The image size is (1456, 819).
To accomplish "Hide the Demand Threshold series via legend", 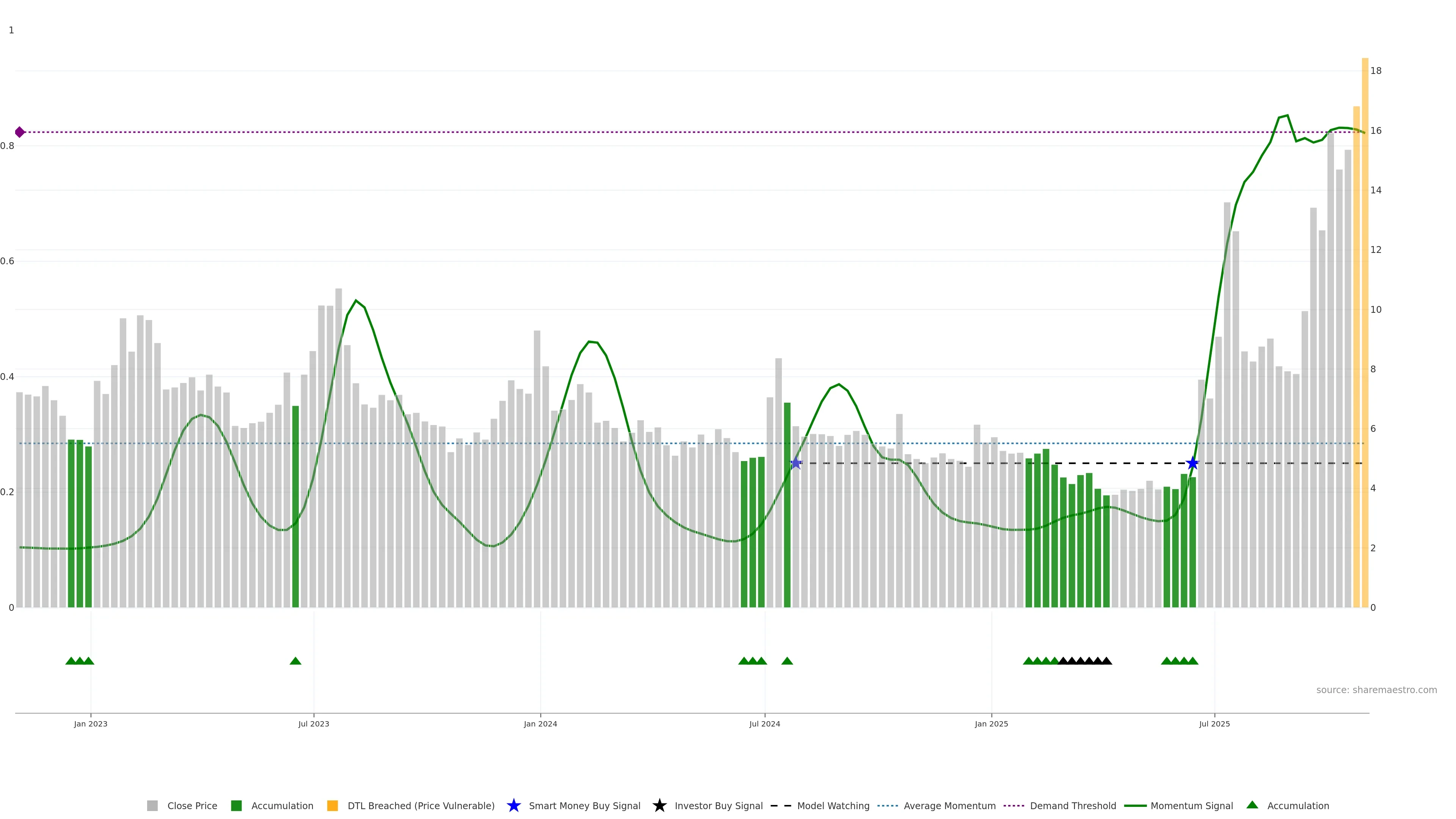I will tap(1073, 806).
